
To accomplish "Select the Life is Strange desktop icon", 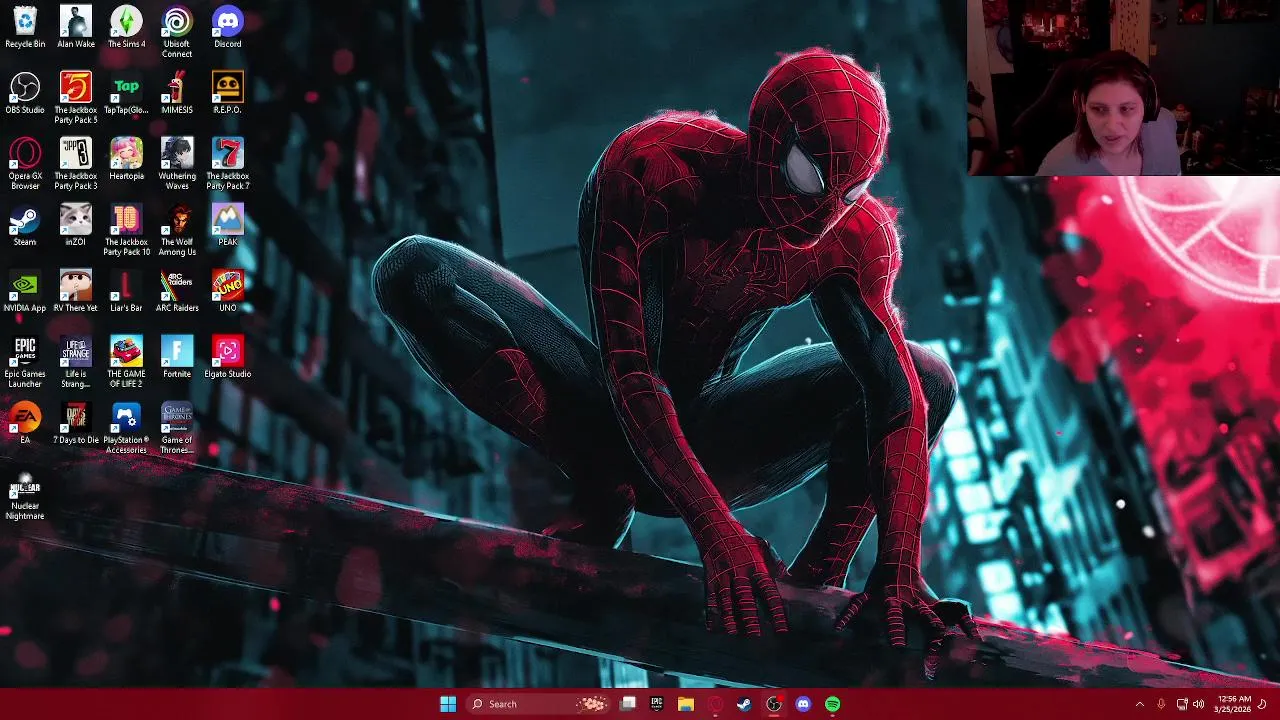I will coord(76,362).
